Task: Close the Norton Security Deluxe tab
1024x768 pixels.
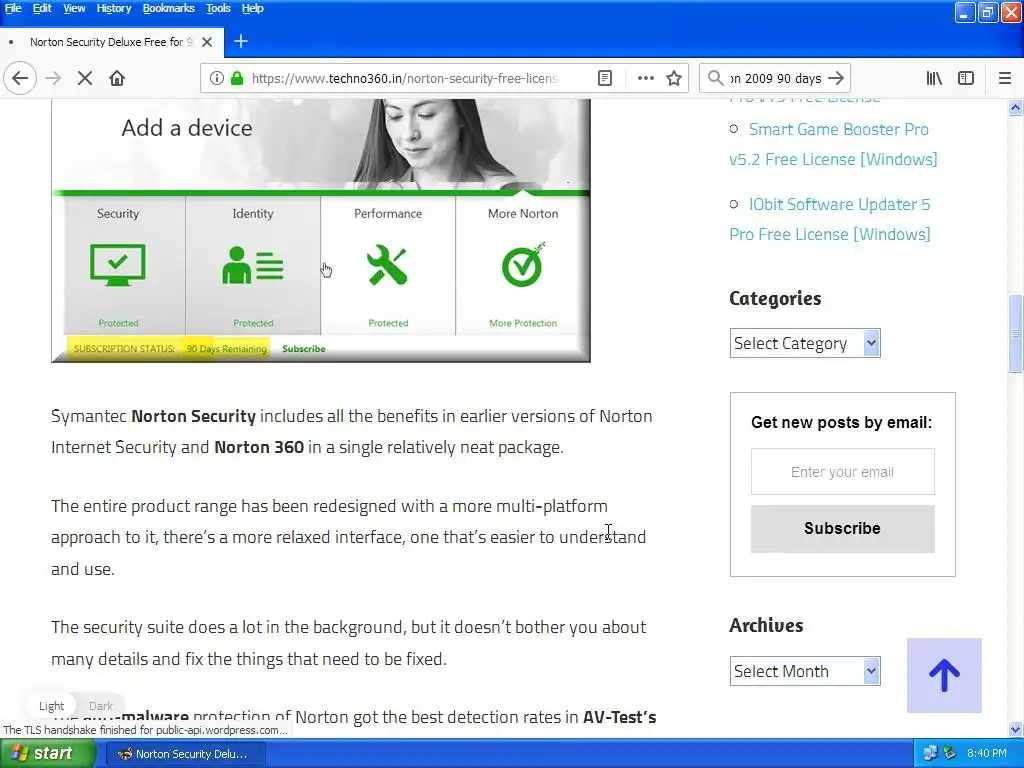Action: pos(207,42)
